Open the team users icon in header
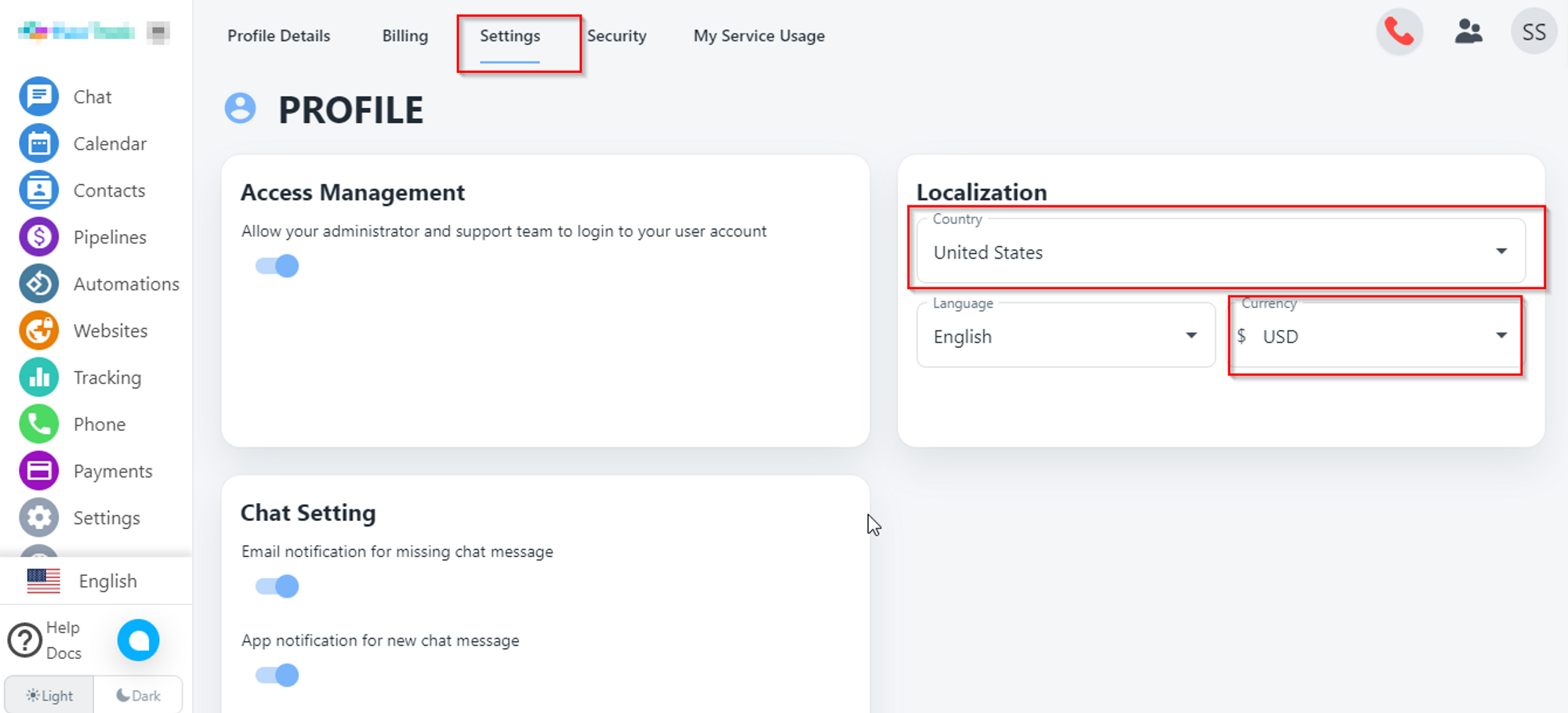The image size is (1568, 713). click(x=1468, y=32)
